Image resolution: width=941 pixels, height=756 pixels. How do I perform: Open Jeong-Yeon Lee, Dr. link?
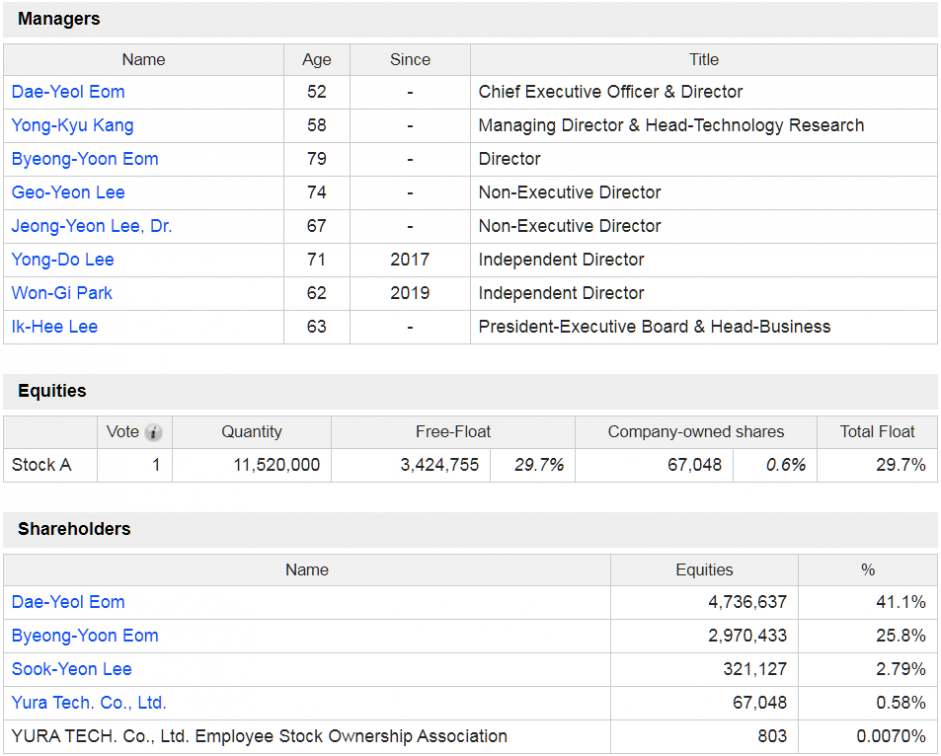click(92, 226)
